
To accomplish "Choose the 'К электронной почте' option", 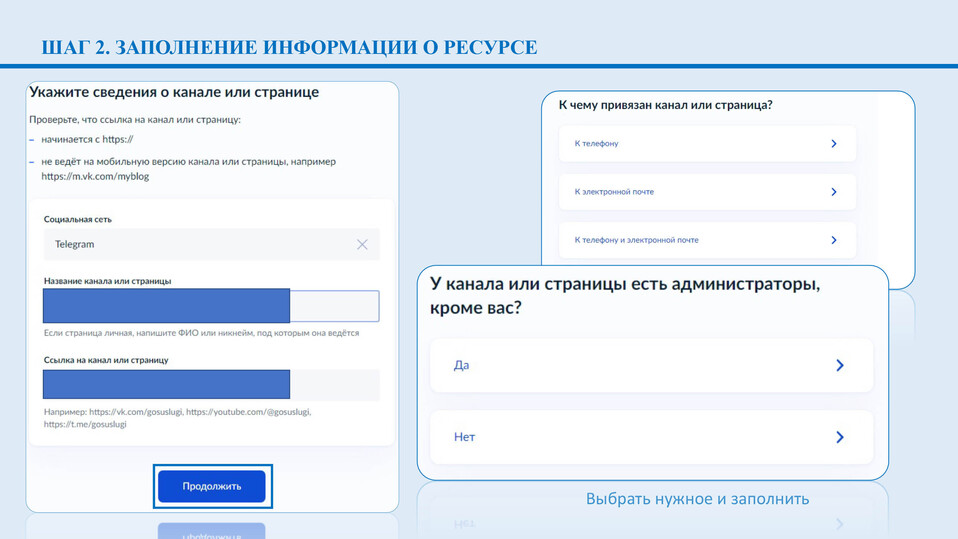I will coord(700,192).
